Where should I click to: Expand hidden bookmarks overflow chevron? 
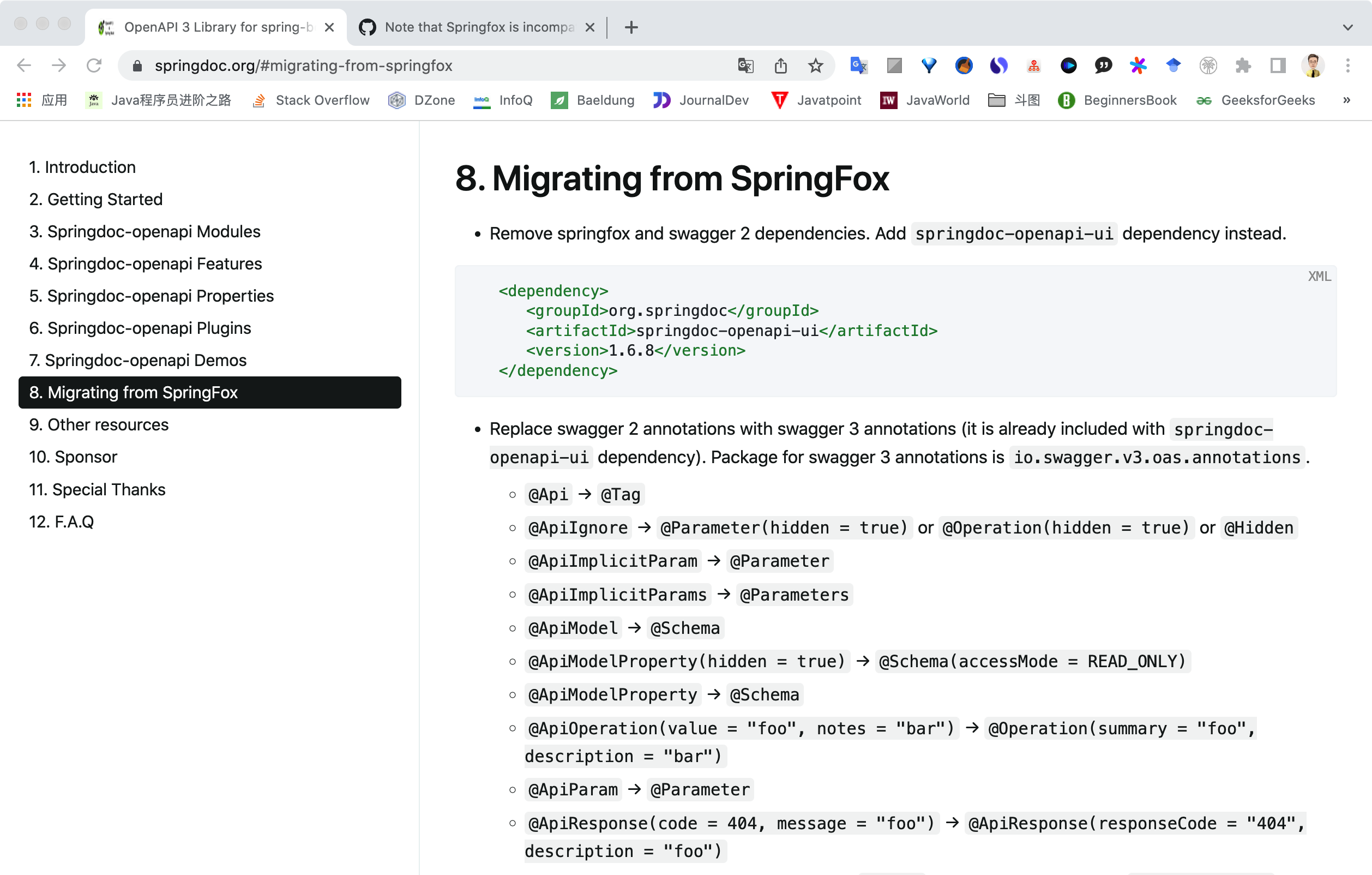pos(1346,100)
